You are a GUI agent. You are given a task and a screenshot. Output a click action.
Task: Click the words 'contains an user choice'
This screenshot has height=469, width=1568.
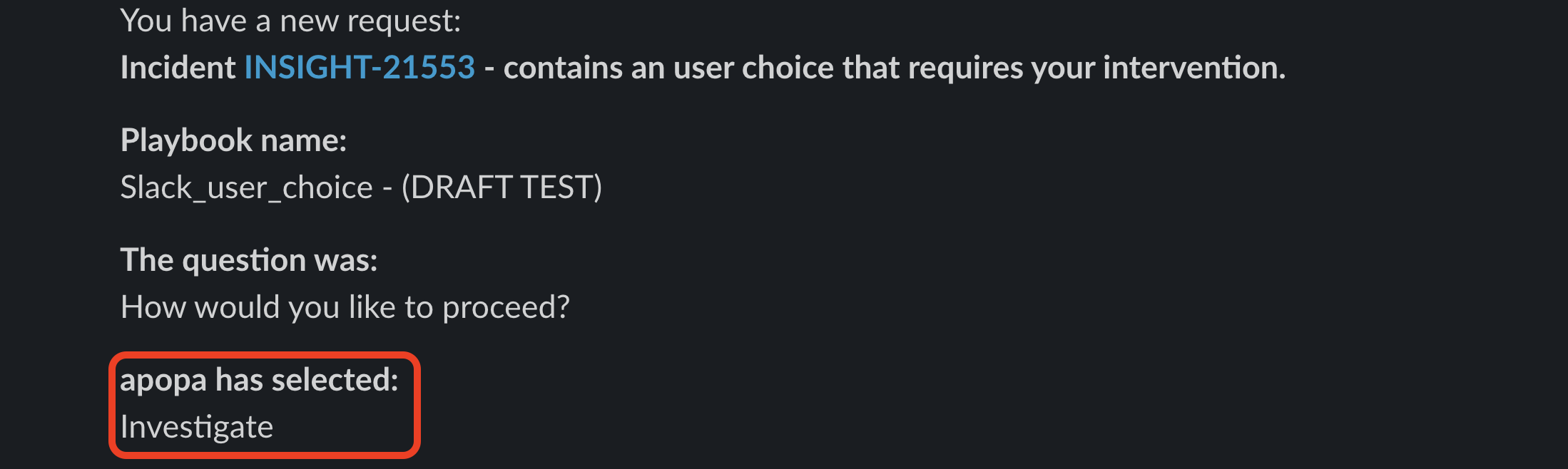[x=668, y=68]
